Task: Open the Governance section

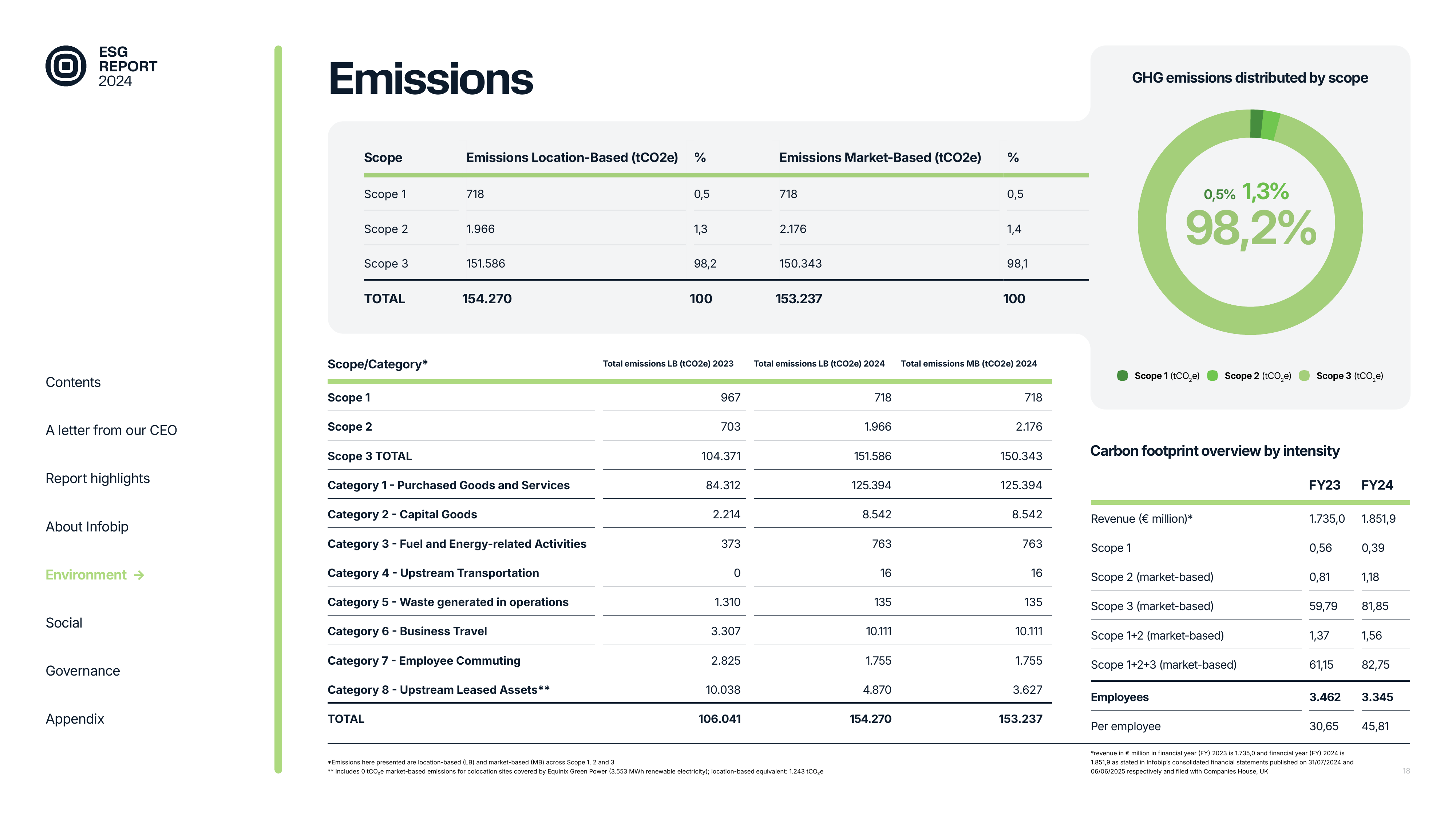Action: (x=83, y=670)
